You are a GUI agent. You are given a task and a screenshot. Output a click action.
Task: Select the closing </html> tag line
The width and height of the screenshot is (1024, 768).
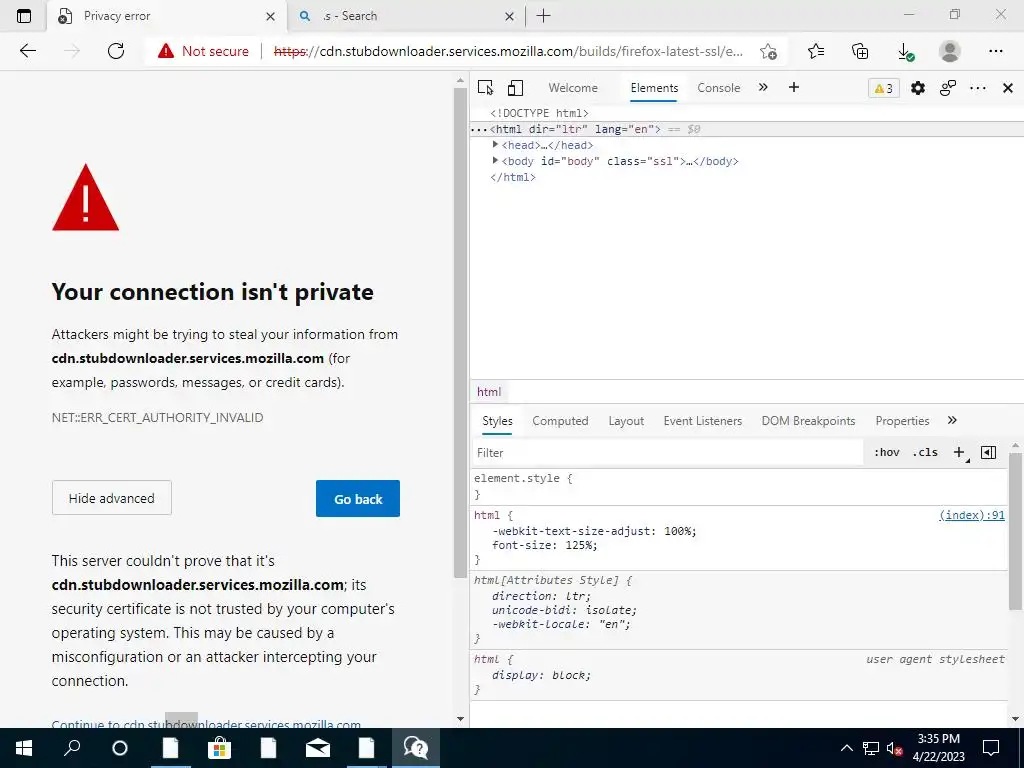(x=513, y=177)
